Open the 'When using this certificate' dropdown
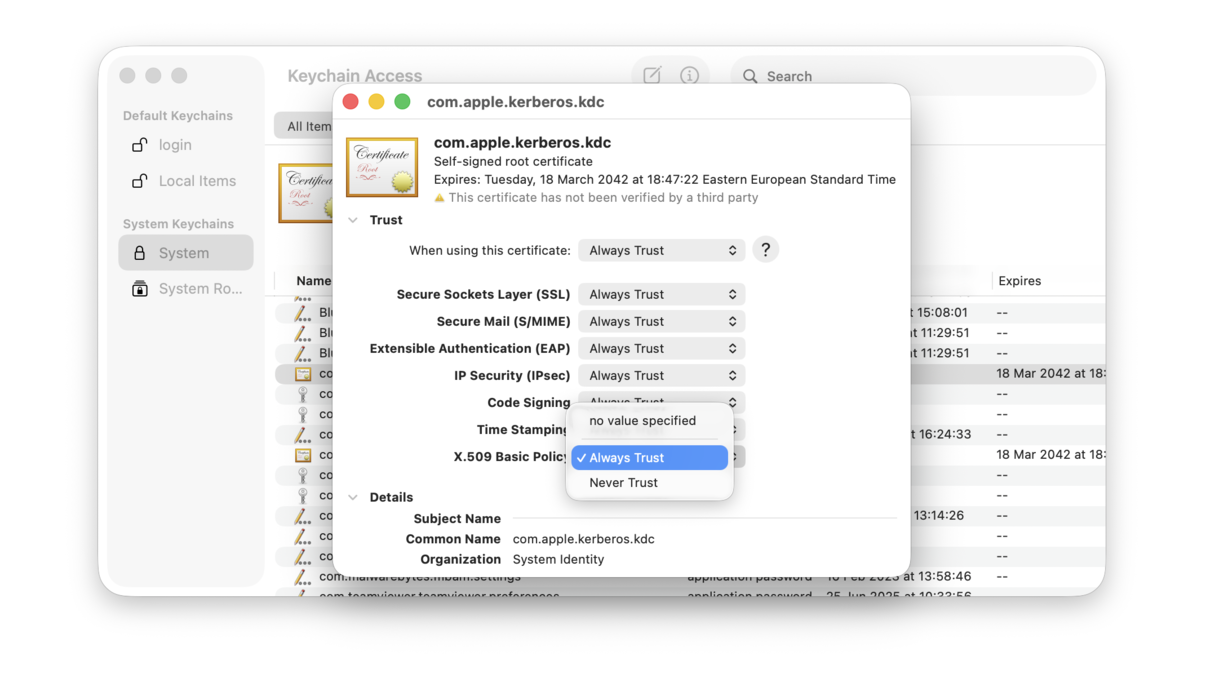 pyautogui.click(x=662, y=250)
